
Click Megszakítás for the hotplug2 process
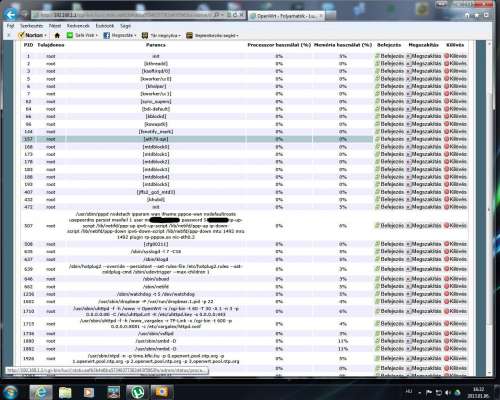point(423,269)
